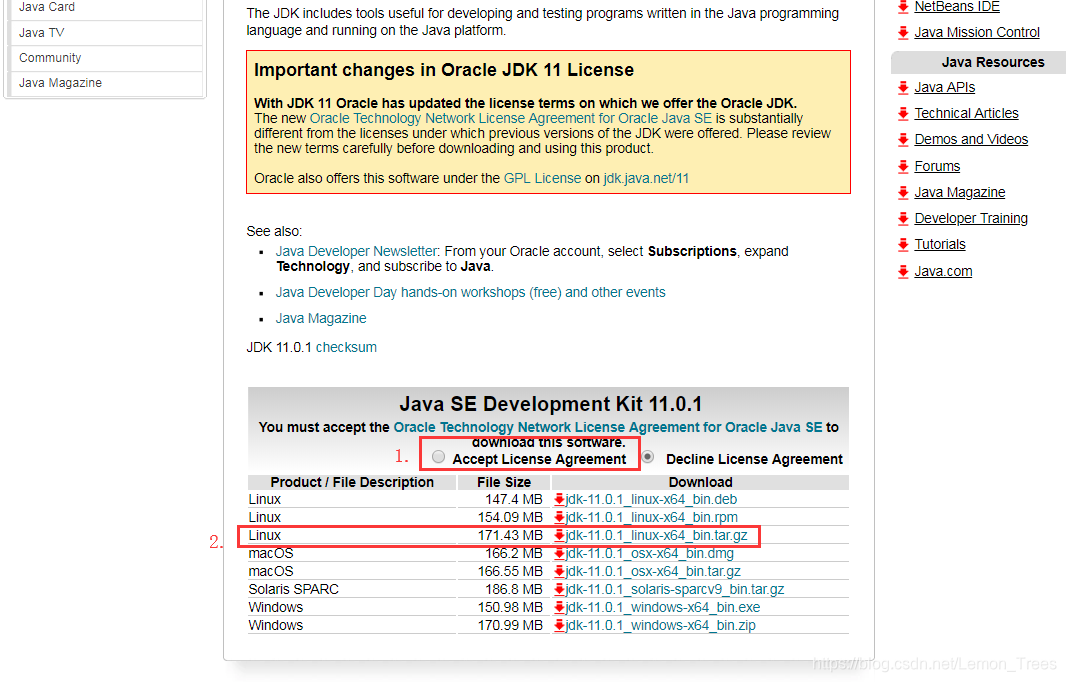This screenshot has width=1066, height=682.
Task: Download jdk-11.0.1_windows-x64_bin.zip file link
Action: tap(661, 626)
